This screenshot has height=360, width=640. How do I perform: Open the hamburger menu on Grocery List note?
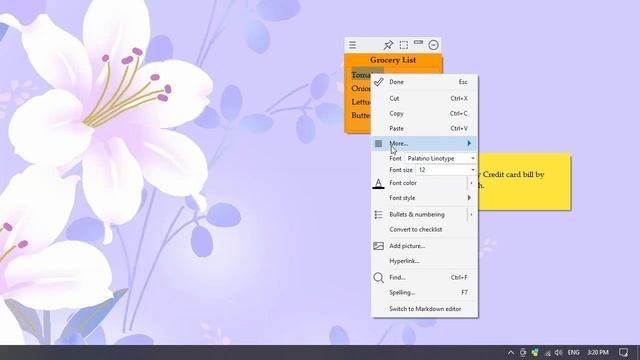click(353, 45)
